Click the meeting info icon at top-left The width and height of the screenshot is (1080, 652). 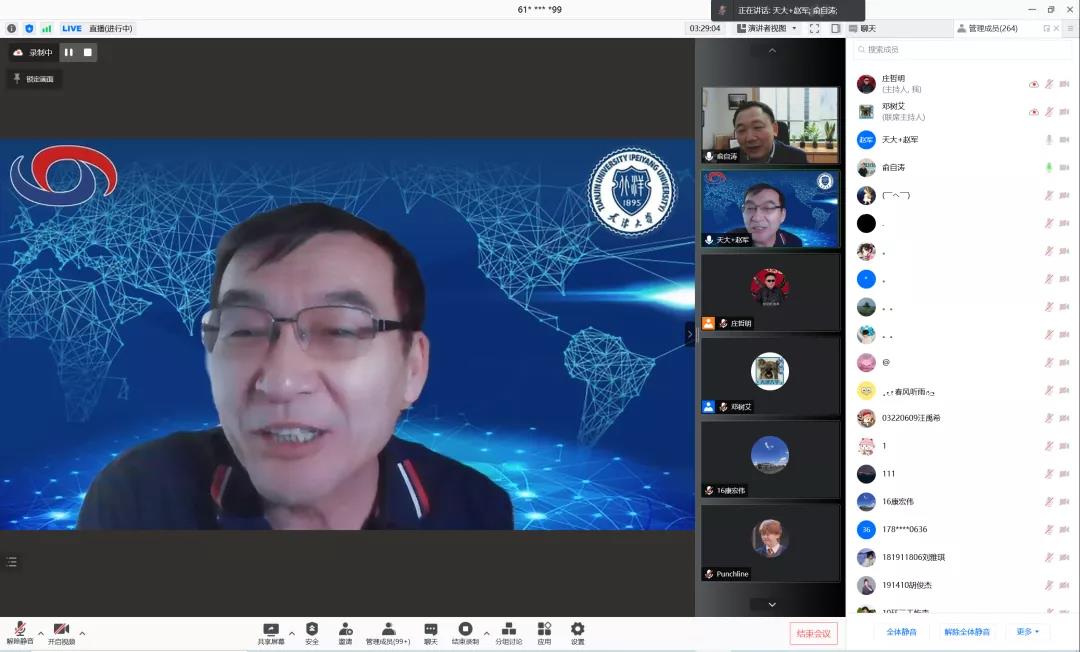[x=12, y=28]
